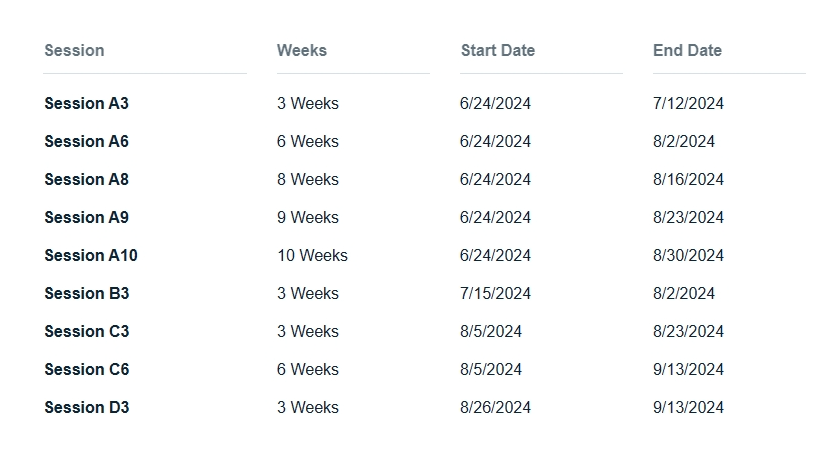Choose Session A10 in the table
This screenshot has height=468, width=822.
[91, 255]
